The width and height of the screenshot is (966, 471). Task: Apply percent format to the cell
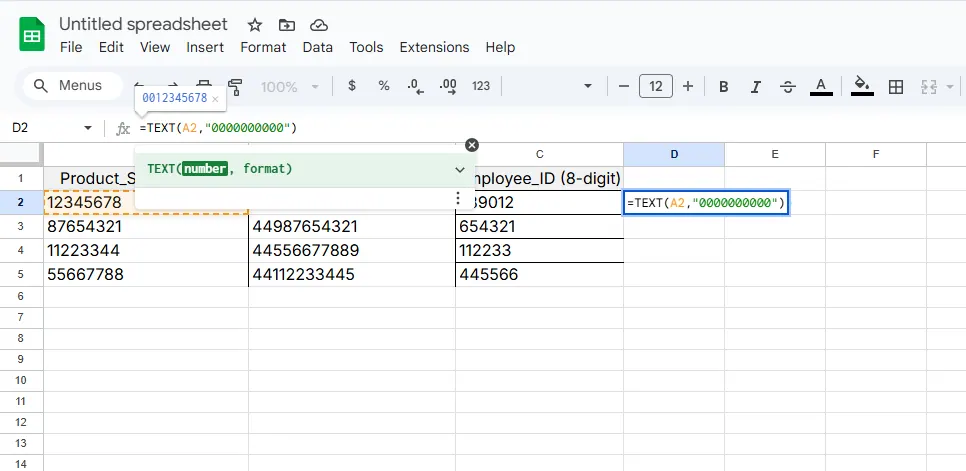tap(384, 86)
